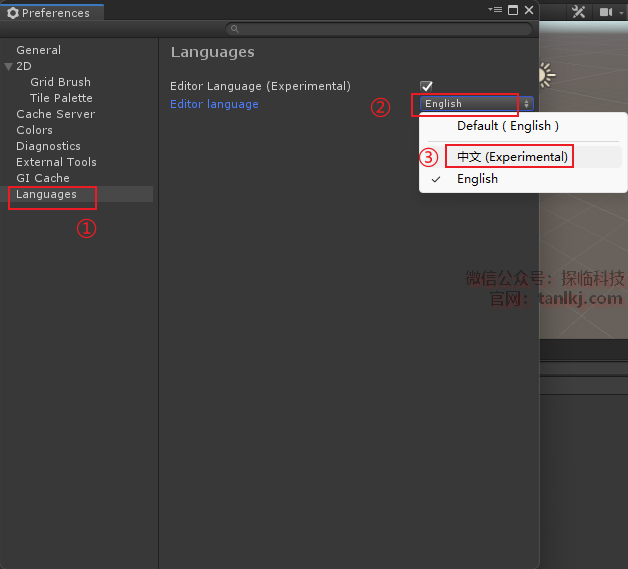Open Colors preferences
This screenshot has width=628, height=569.
[x=34, y=130]
